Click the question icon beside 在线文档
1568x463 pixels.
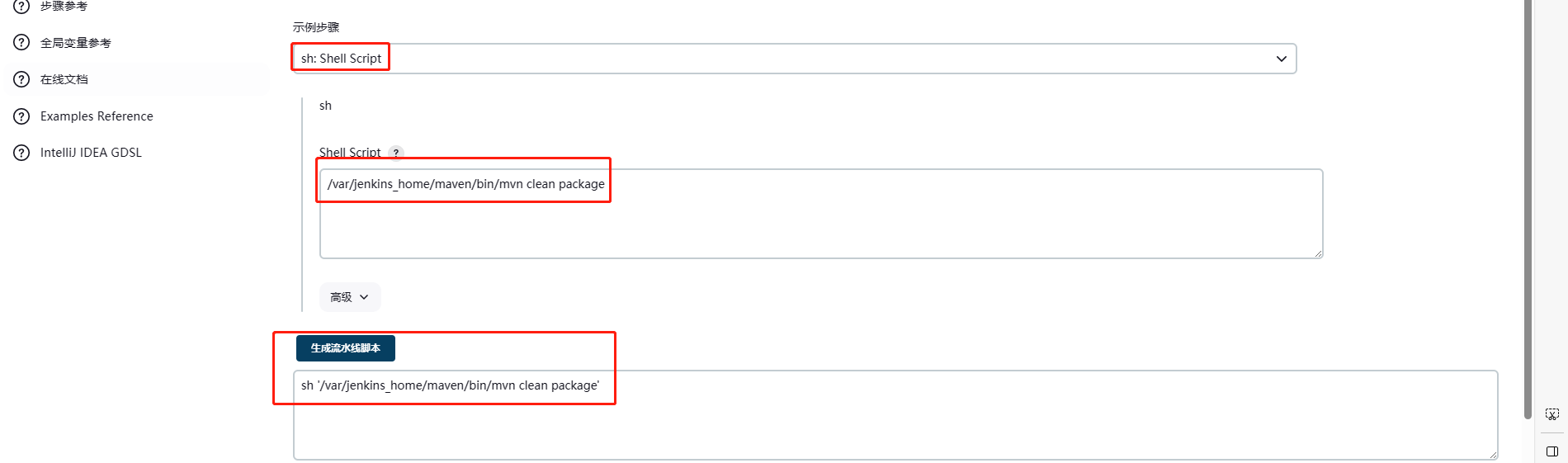click(21, 79)
